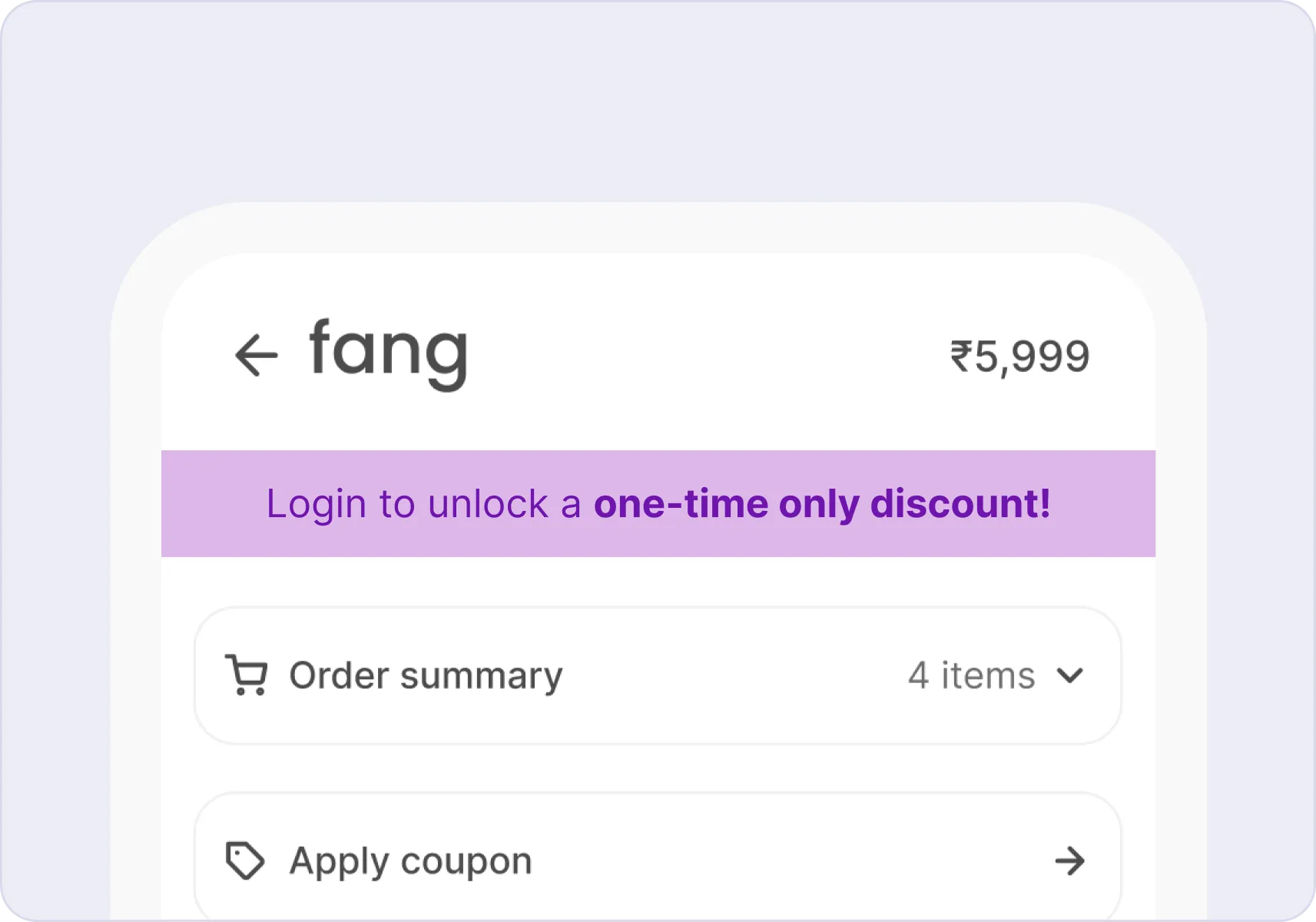Open the cart icon next to Order summary
This screenshot has height=922, width=1316.
246,675
